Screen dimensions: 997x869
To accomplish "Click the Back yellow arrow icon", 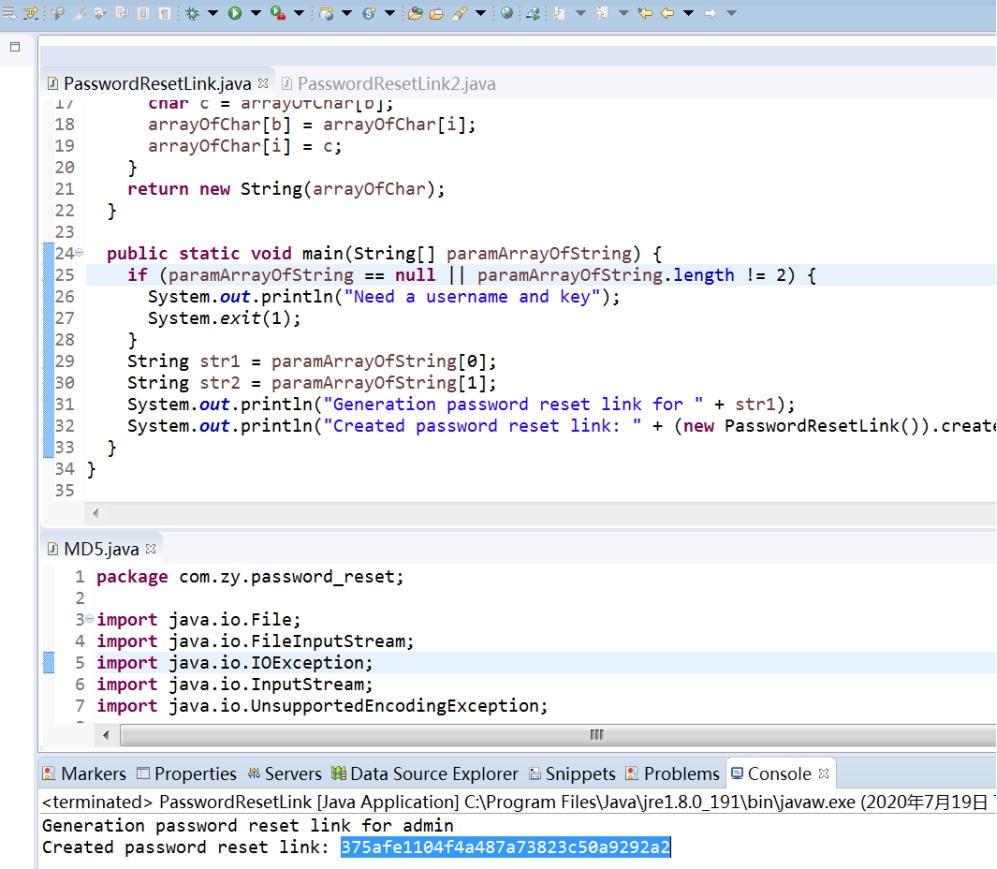I will [667, 13].
